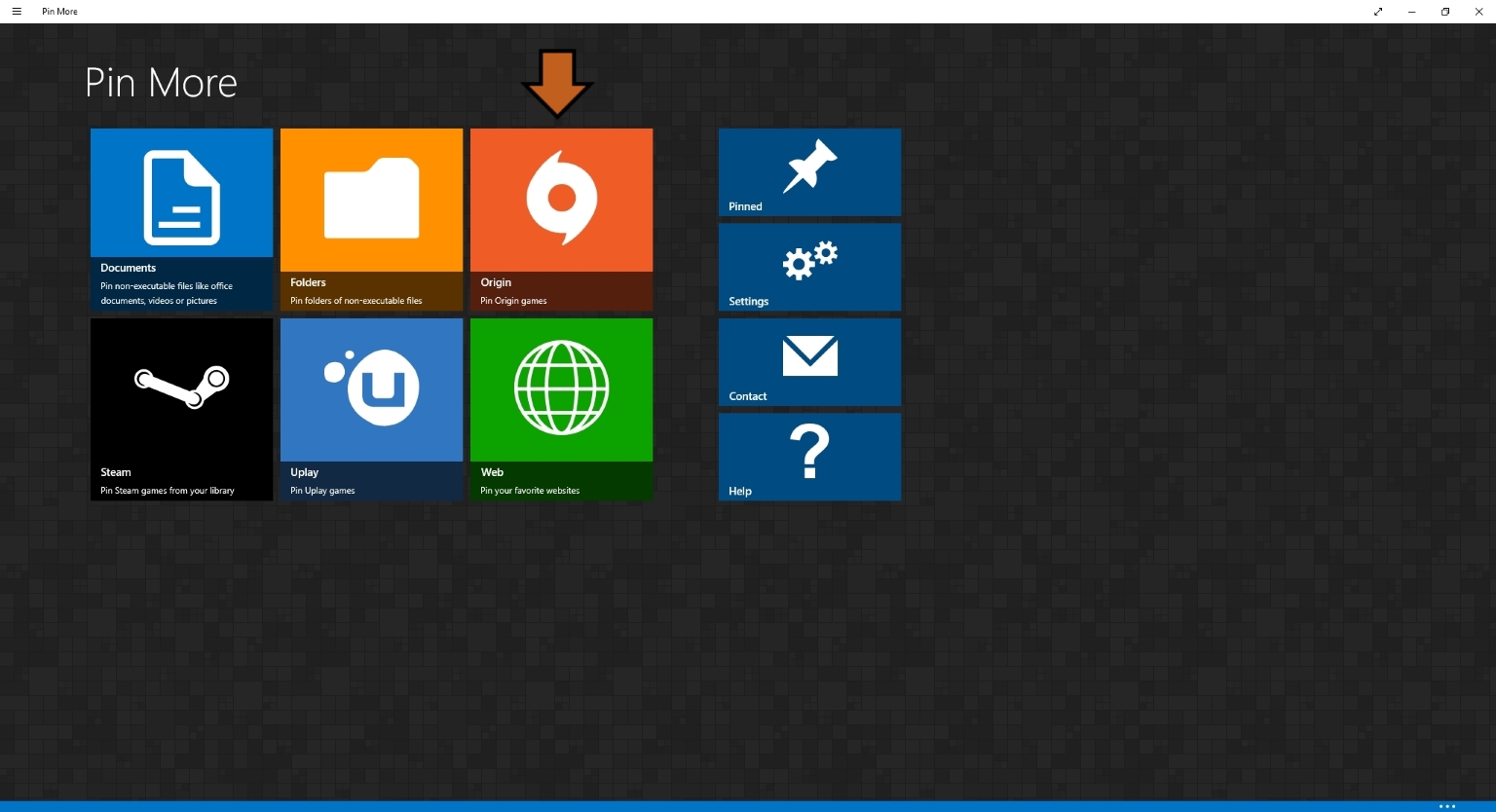Click the ellipsis in the bottom app bar
The height and width of the screenshot is (812, 1496).
click(1449, 806)
